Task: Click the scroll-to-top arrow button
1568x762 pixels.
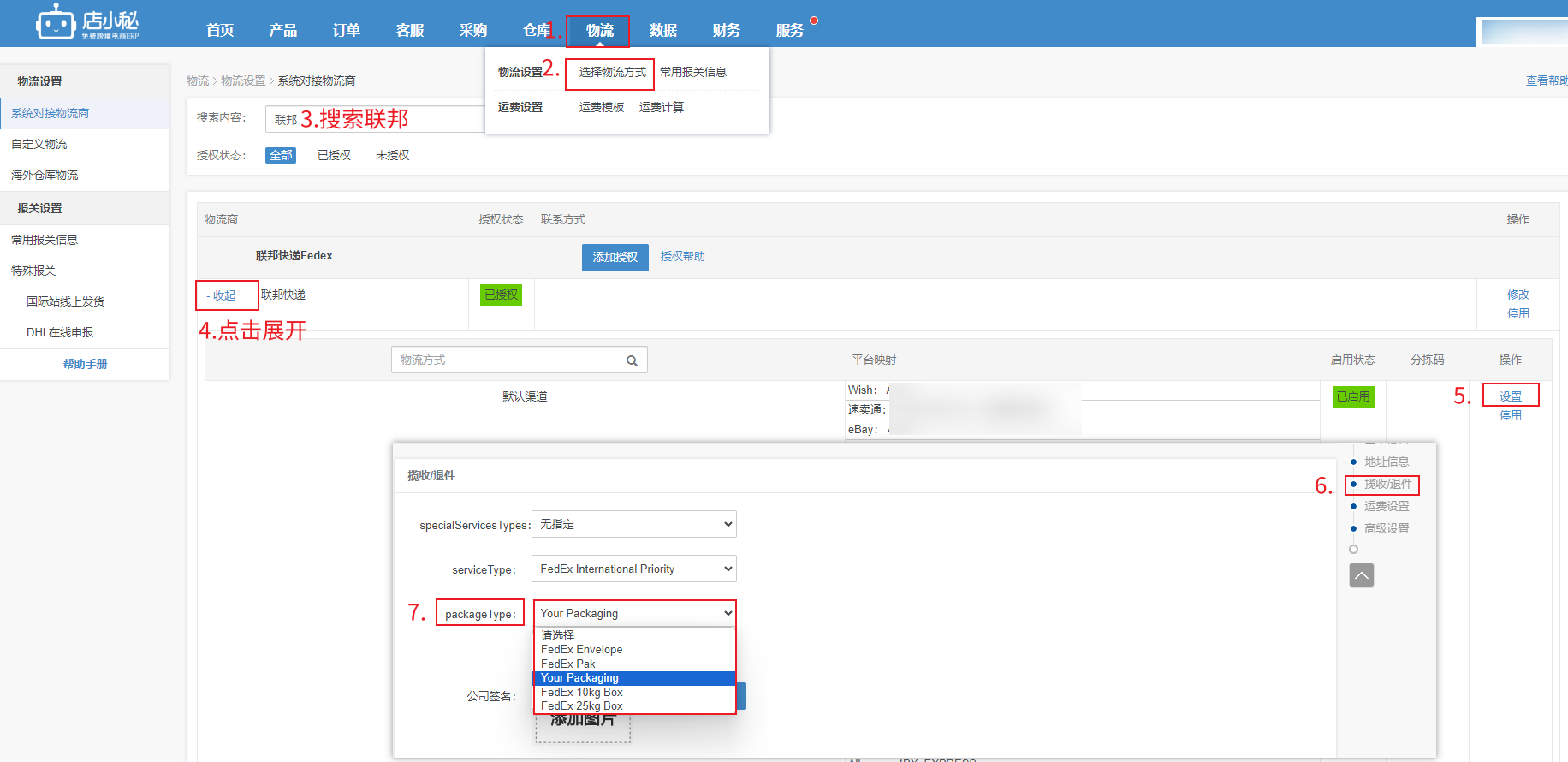Action: 1362,575
